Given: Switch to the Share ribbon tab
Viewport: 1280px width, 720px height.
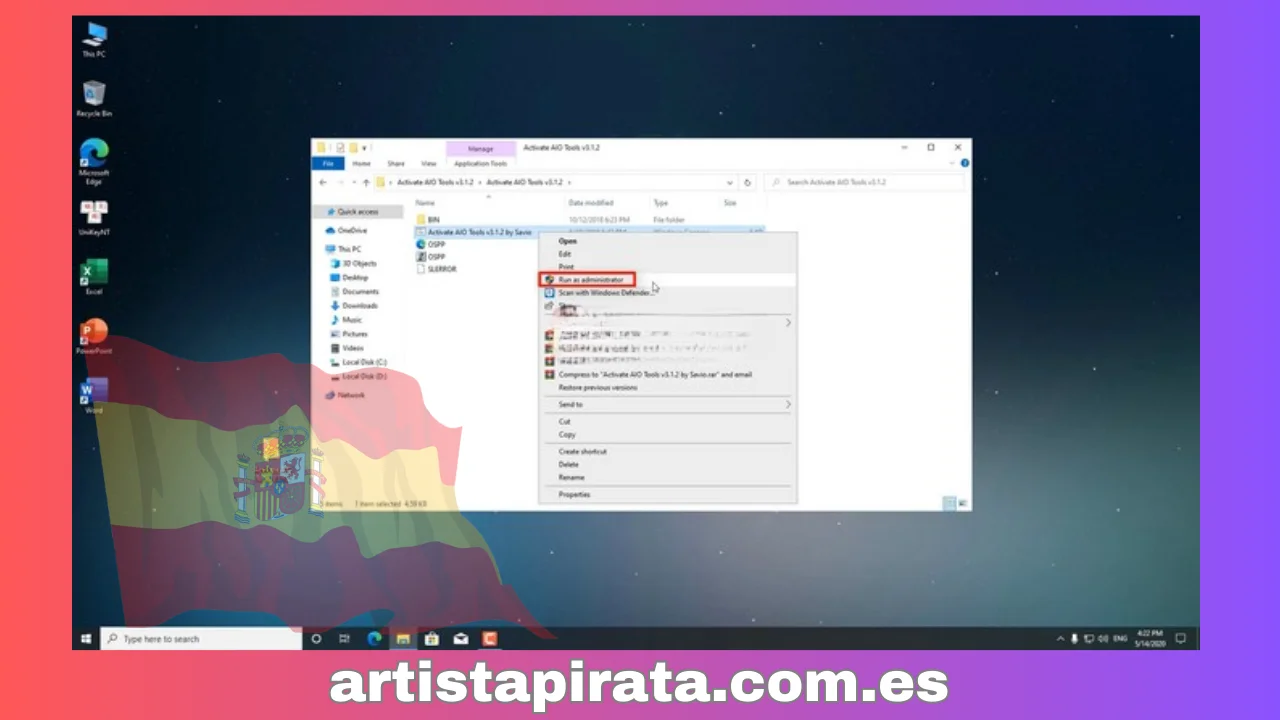Looking at the screenshot, I should 396,163.
